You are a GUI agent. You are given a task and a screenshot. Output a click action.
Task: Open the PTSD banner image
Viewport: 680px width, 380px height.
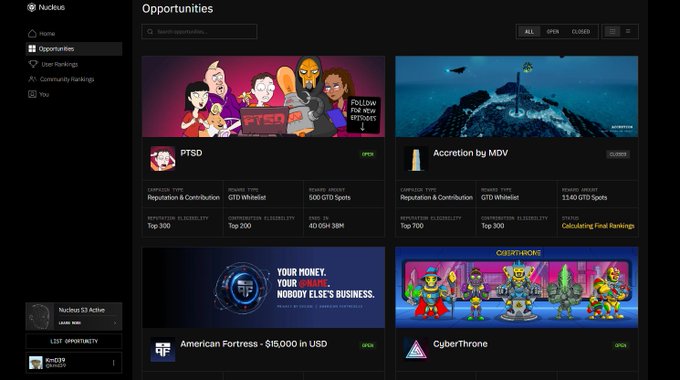tap(263, 96)
